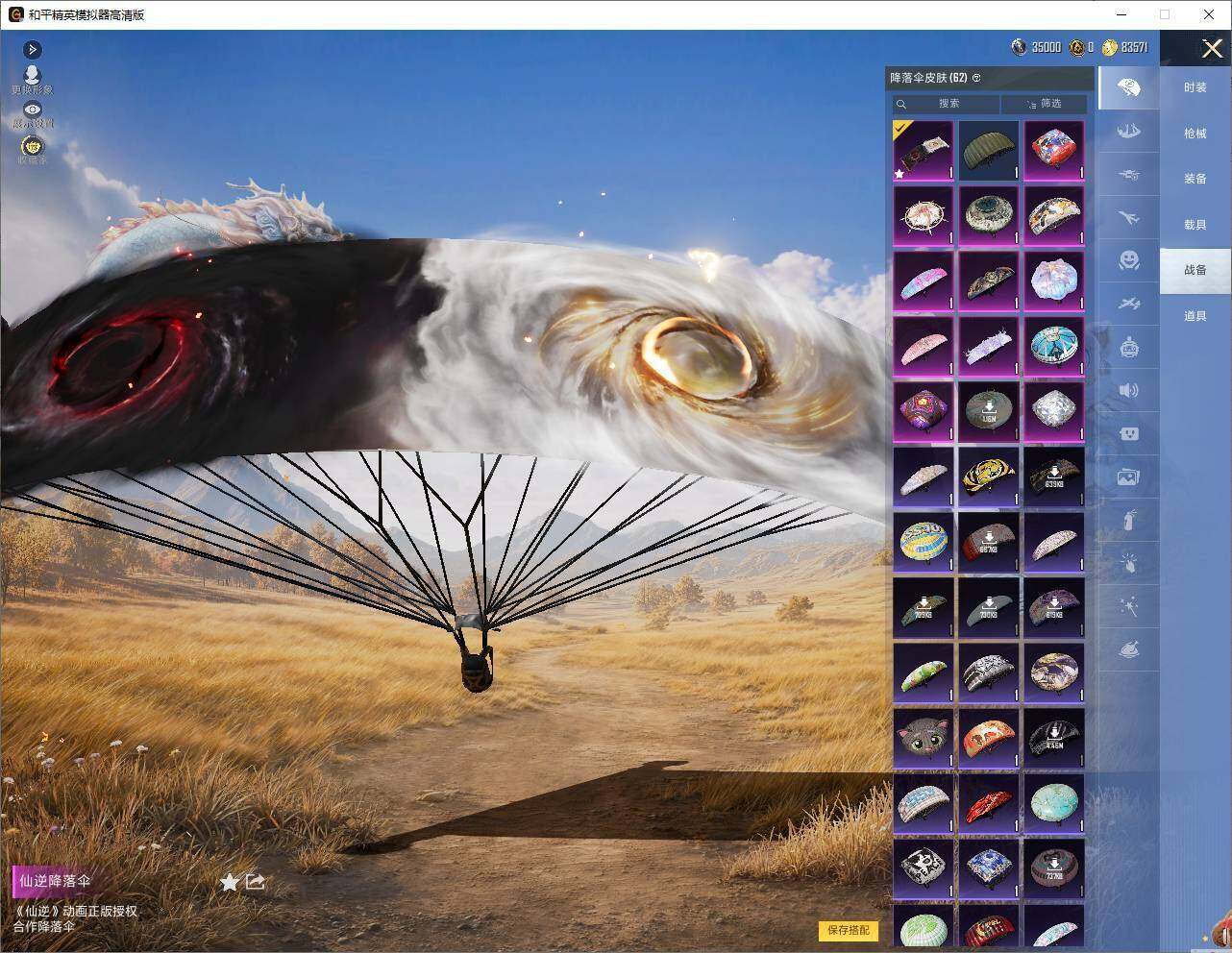The width and height of the screenshot is (1232, 953).
Task: Open the 载具 category tab
Action: pyautogui.click(x=1195, y=225)
